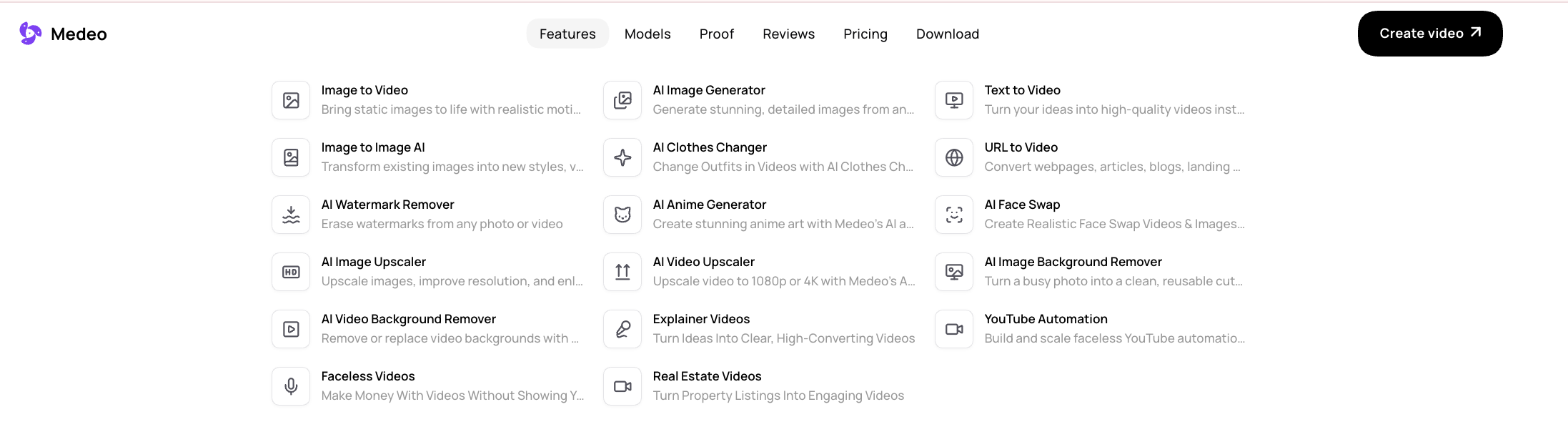Click the Image to Video picture icon
The height and width of the screenshot is (432, 1568).
pos(291,100)
